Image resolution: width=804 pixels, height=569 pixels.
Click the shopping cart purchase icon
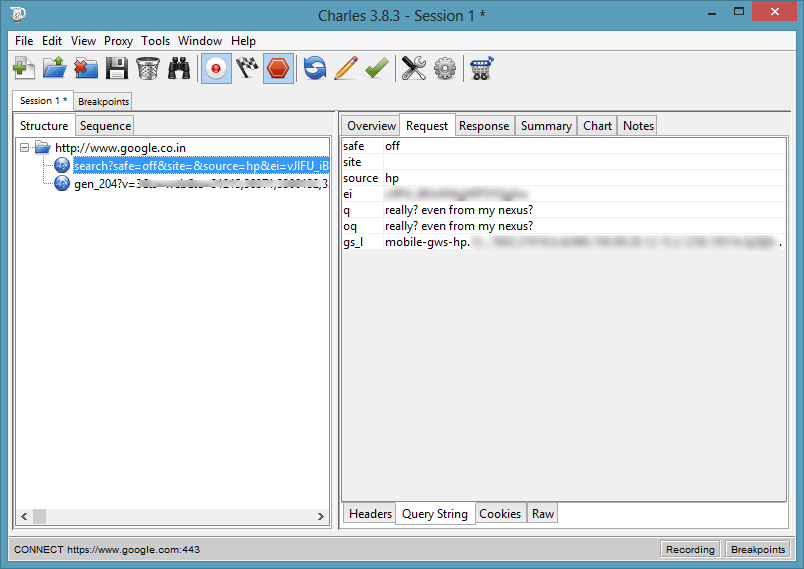[481, 68]
